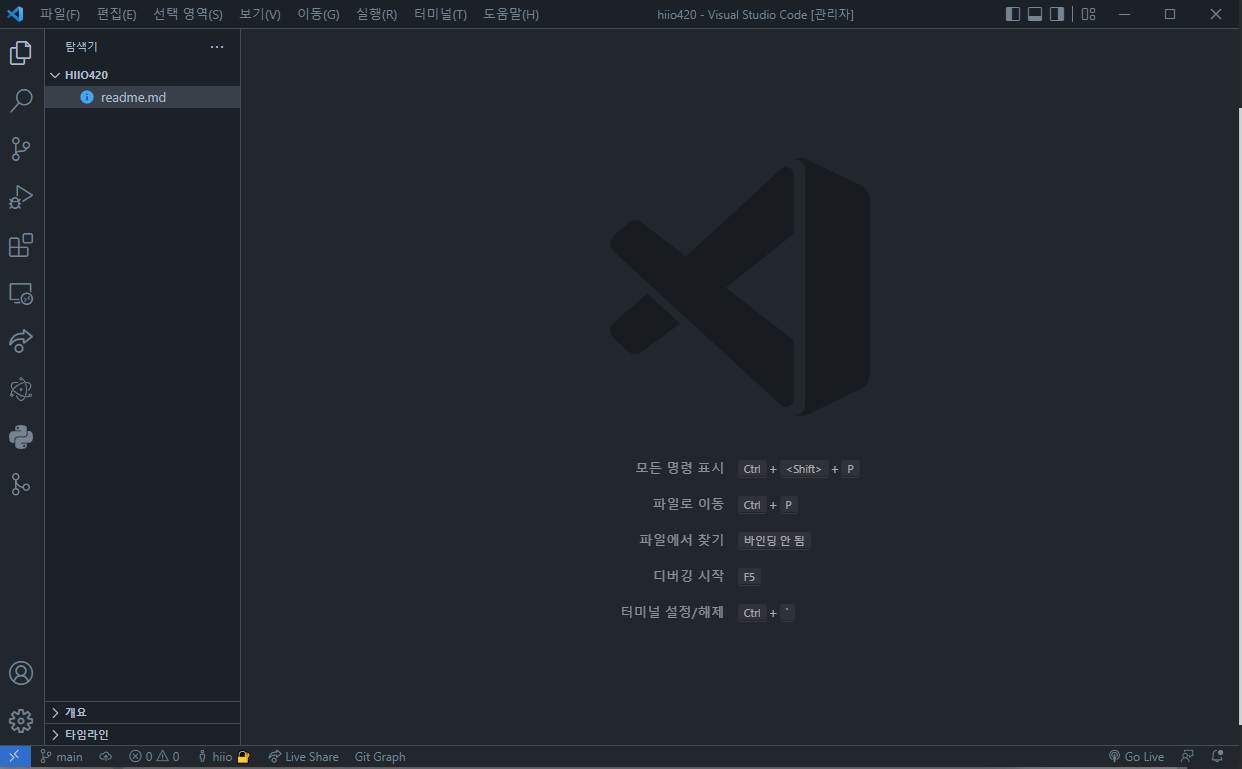This screenshot has width=1242, height=769.
Task: Collapse the HIIO420 folder section
Action: (x=142, y=75)
